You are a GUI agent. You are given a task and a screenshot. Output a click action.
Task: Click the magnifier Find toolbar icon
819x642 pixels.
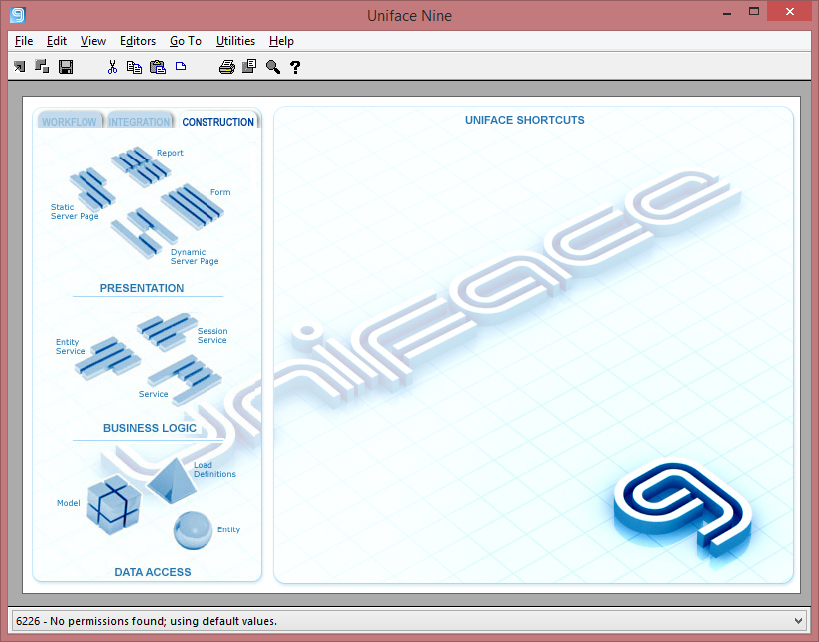(x=273, y=67)
